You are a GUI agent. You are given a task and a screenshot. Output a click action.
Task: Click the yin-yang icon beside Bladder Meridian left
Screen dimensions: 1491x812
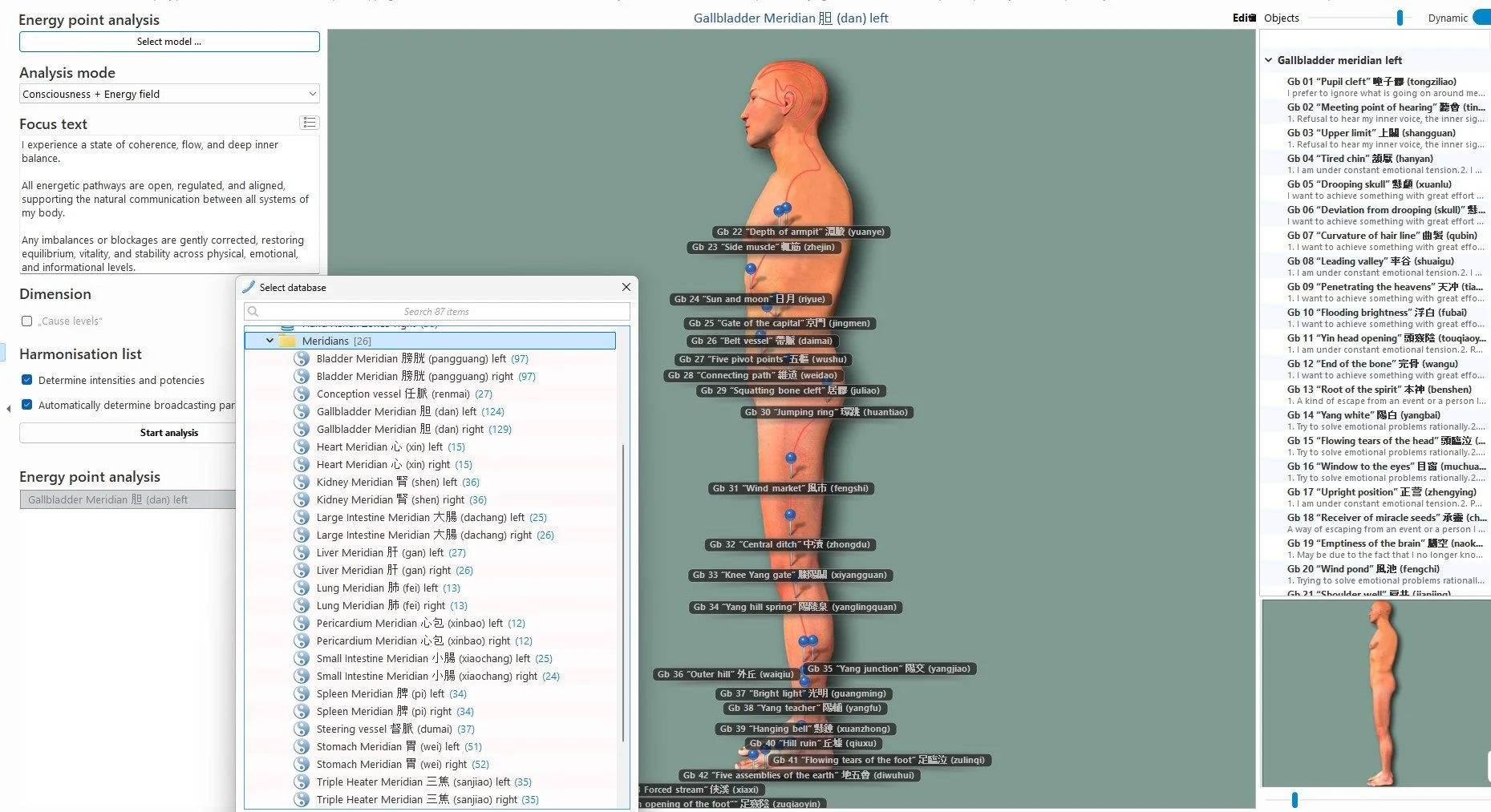302,358
